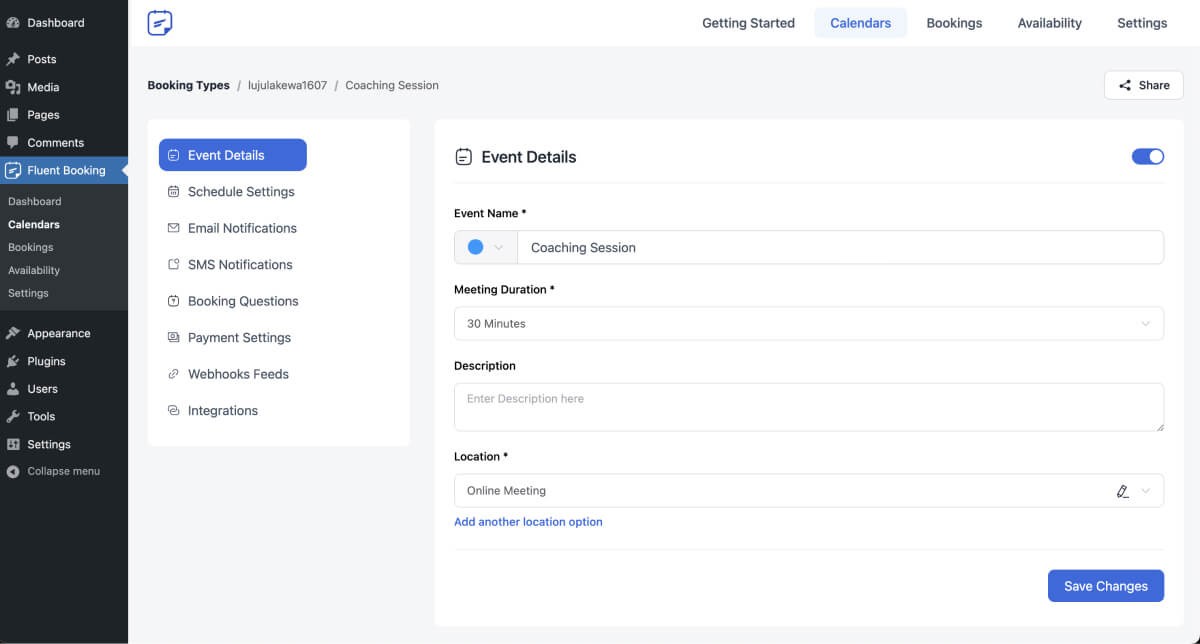The image size is (1200, 644).
Task: Open the Availability top tab
Action: coord(1049,23)
